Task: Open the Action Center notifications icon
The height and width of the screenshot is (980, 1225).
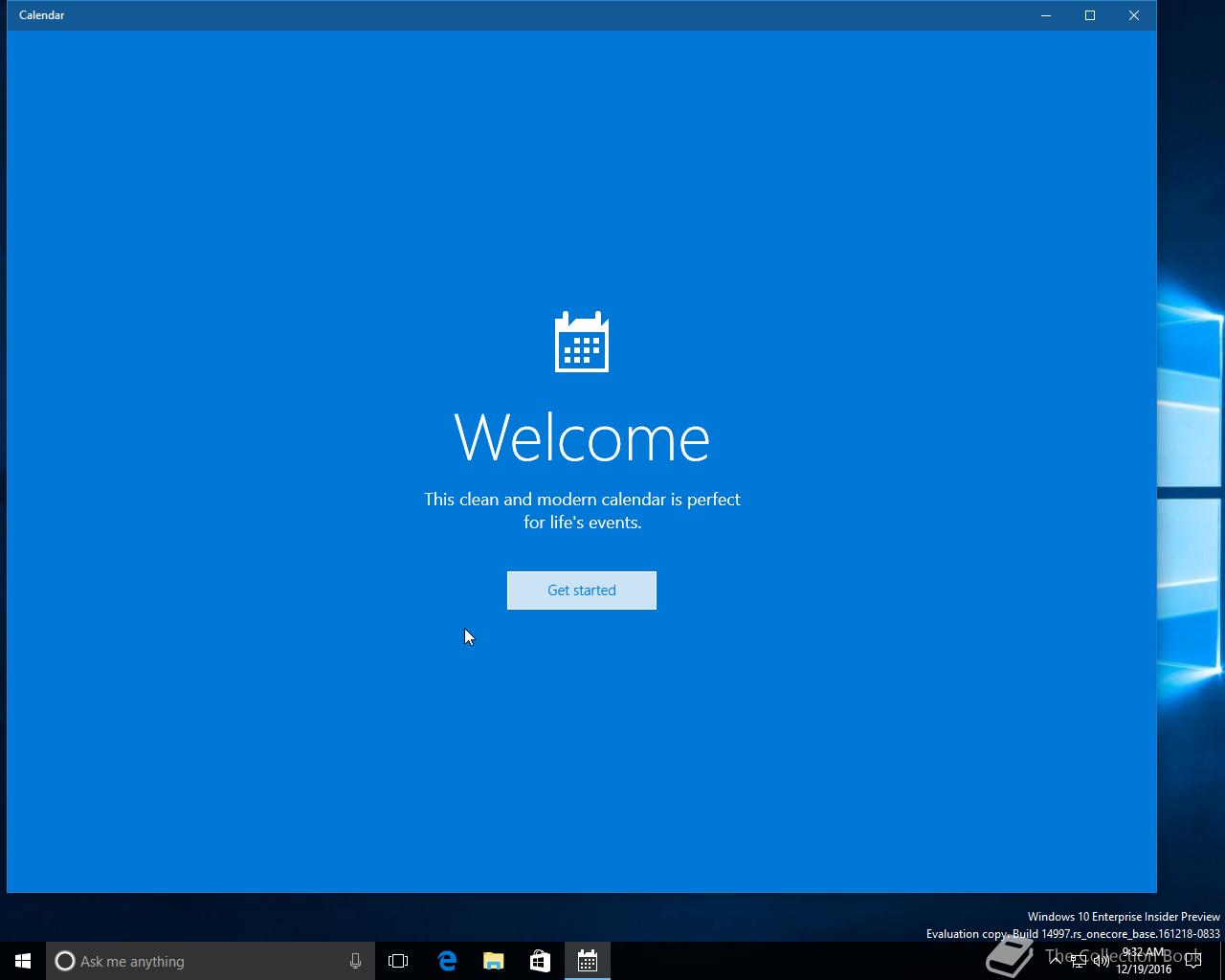Action: 1192,961
